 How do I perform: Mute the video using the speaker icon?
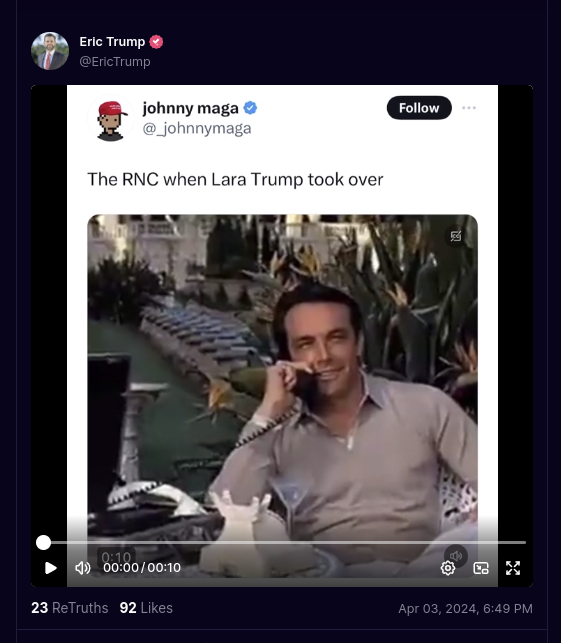pyautogui.click(x=83, y=568)
